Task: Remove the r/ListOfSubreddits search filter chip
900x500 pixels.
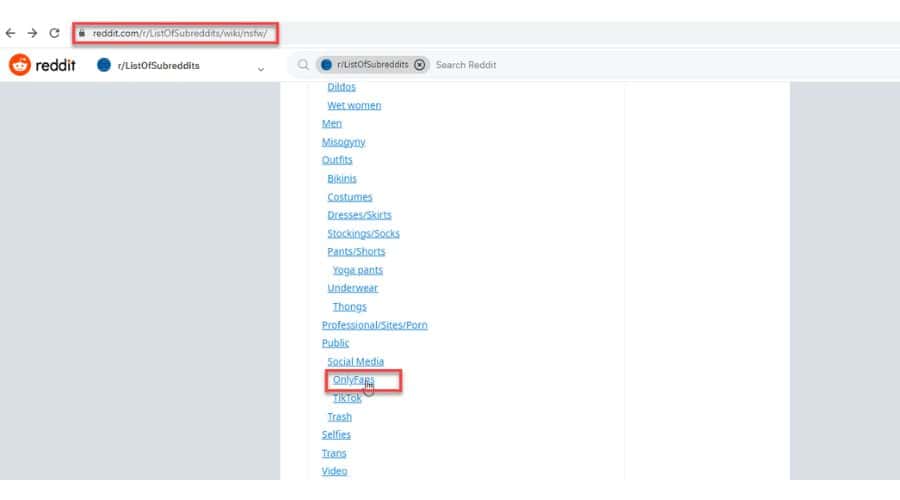Action: click(x=420, y=65)
